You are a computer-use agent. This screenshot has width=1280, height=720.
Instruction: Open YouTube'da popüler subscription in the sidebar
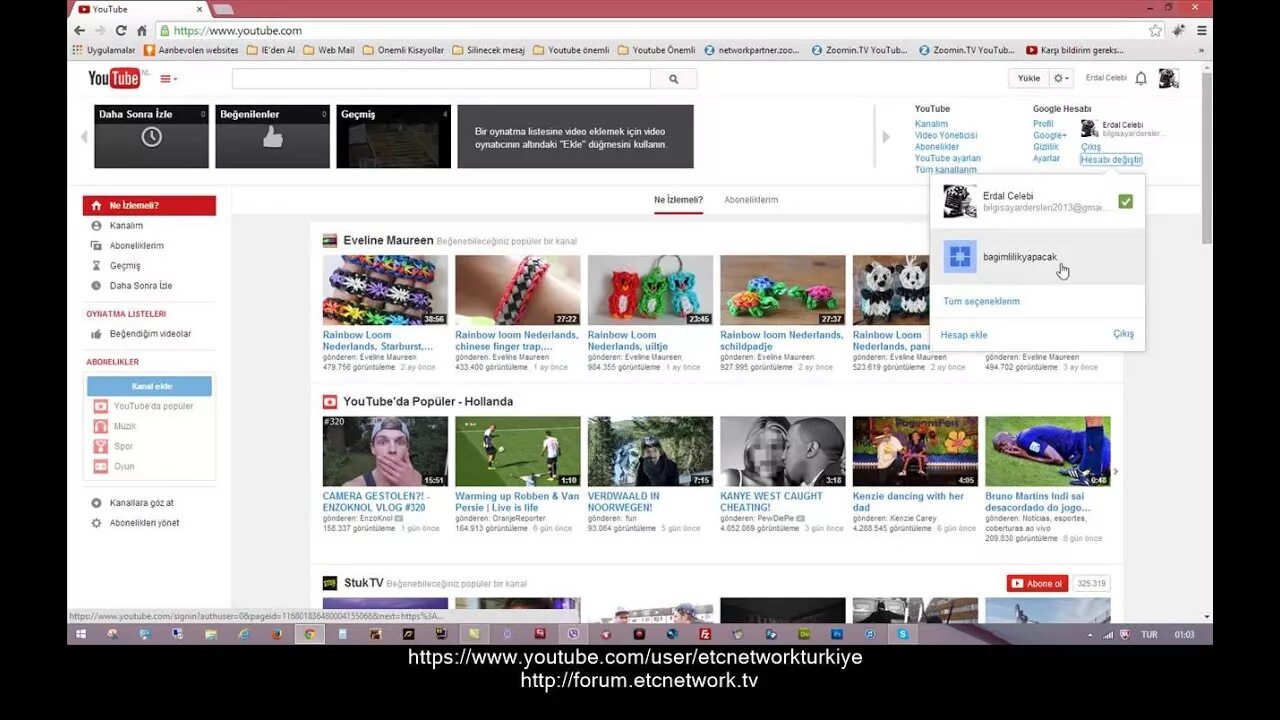tap(153, 406)
